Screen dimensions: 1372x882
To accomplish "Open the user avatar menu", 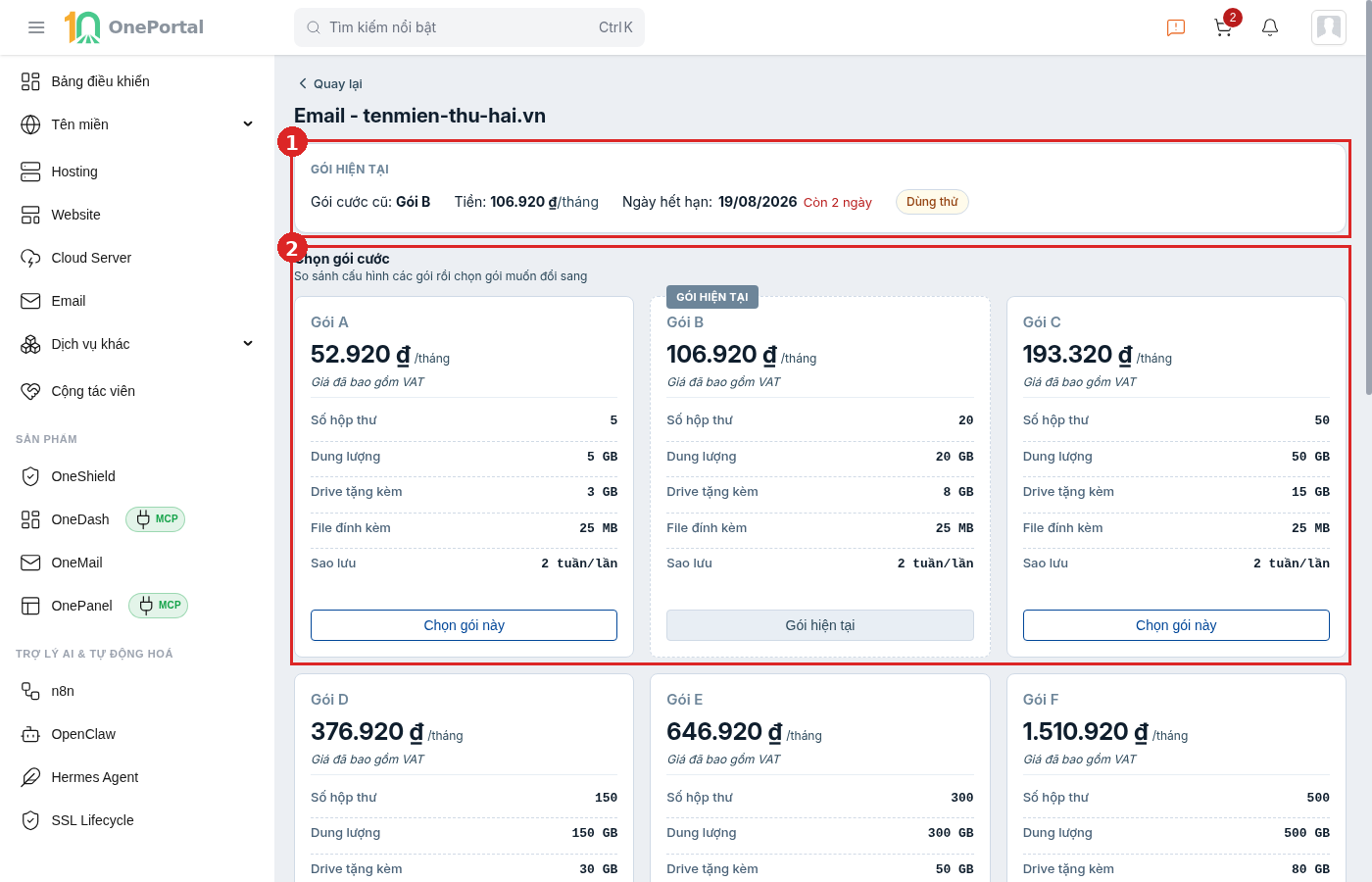I will coord(1329,27).
